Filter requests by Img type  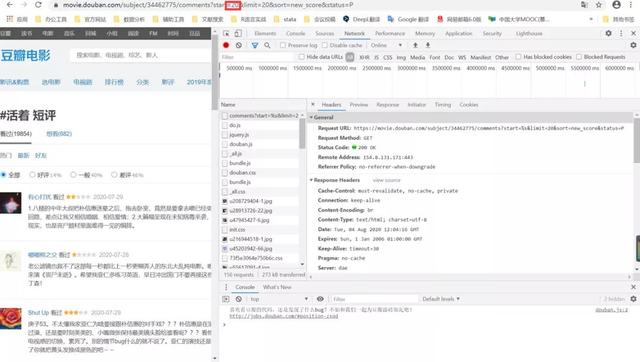[x=401, y=57]
